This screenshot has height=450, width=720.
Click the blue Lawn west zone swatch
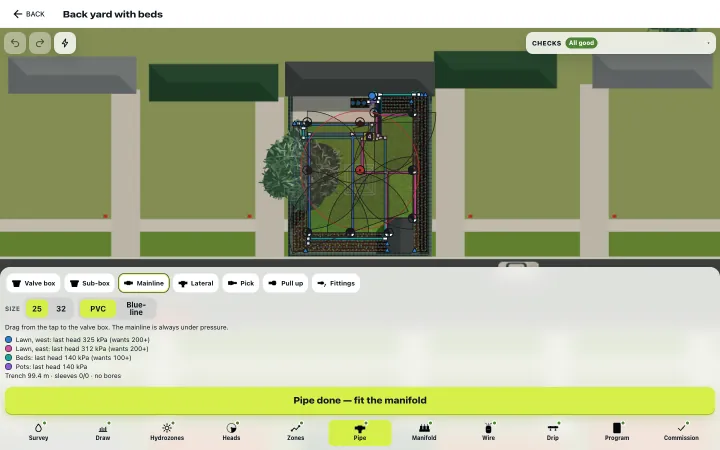point(9,340)
